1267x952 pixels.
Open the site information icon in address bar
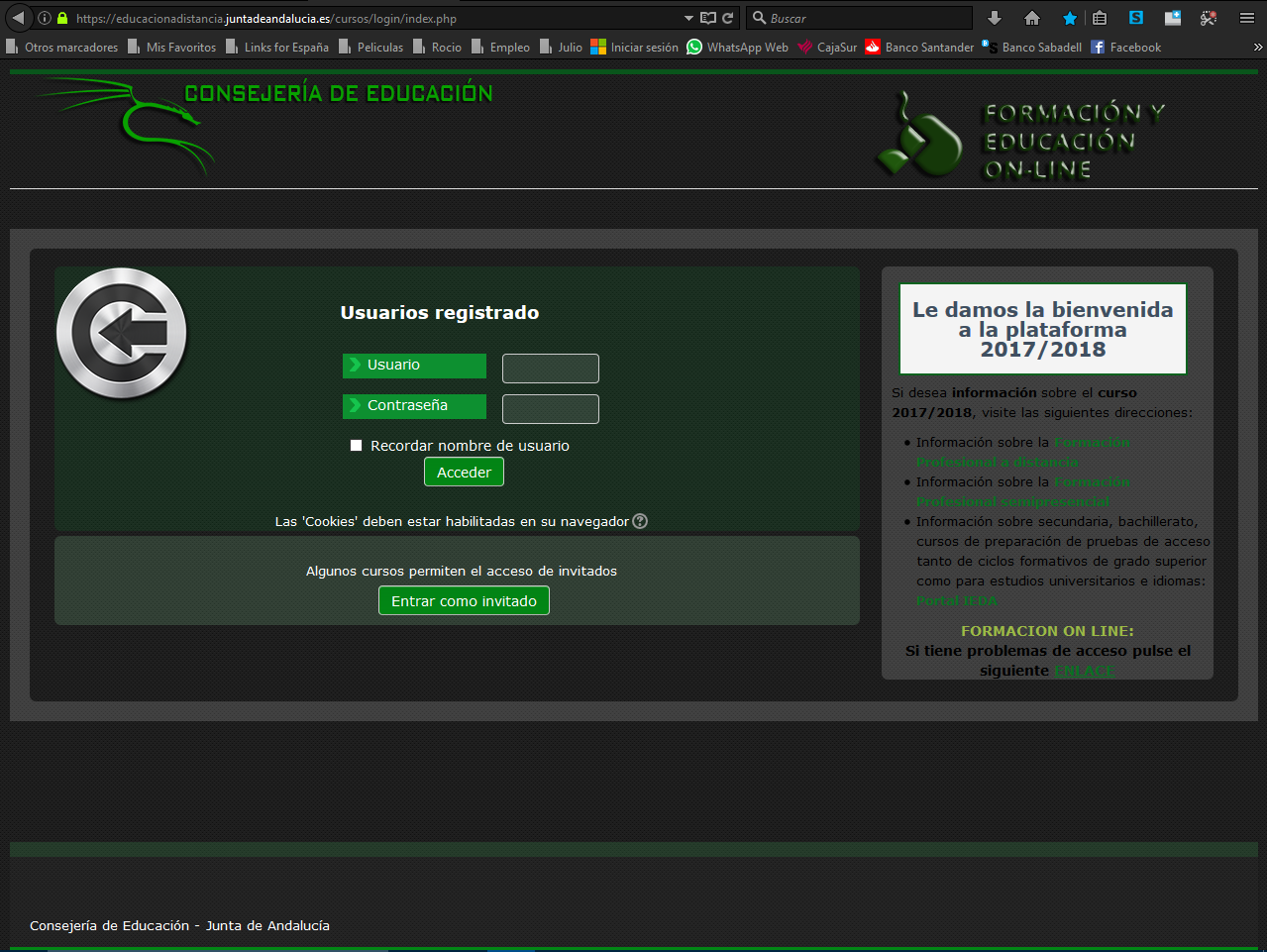(x=45, y=18)
